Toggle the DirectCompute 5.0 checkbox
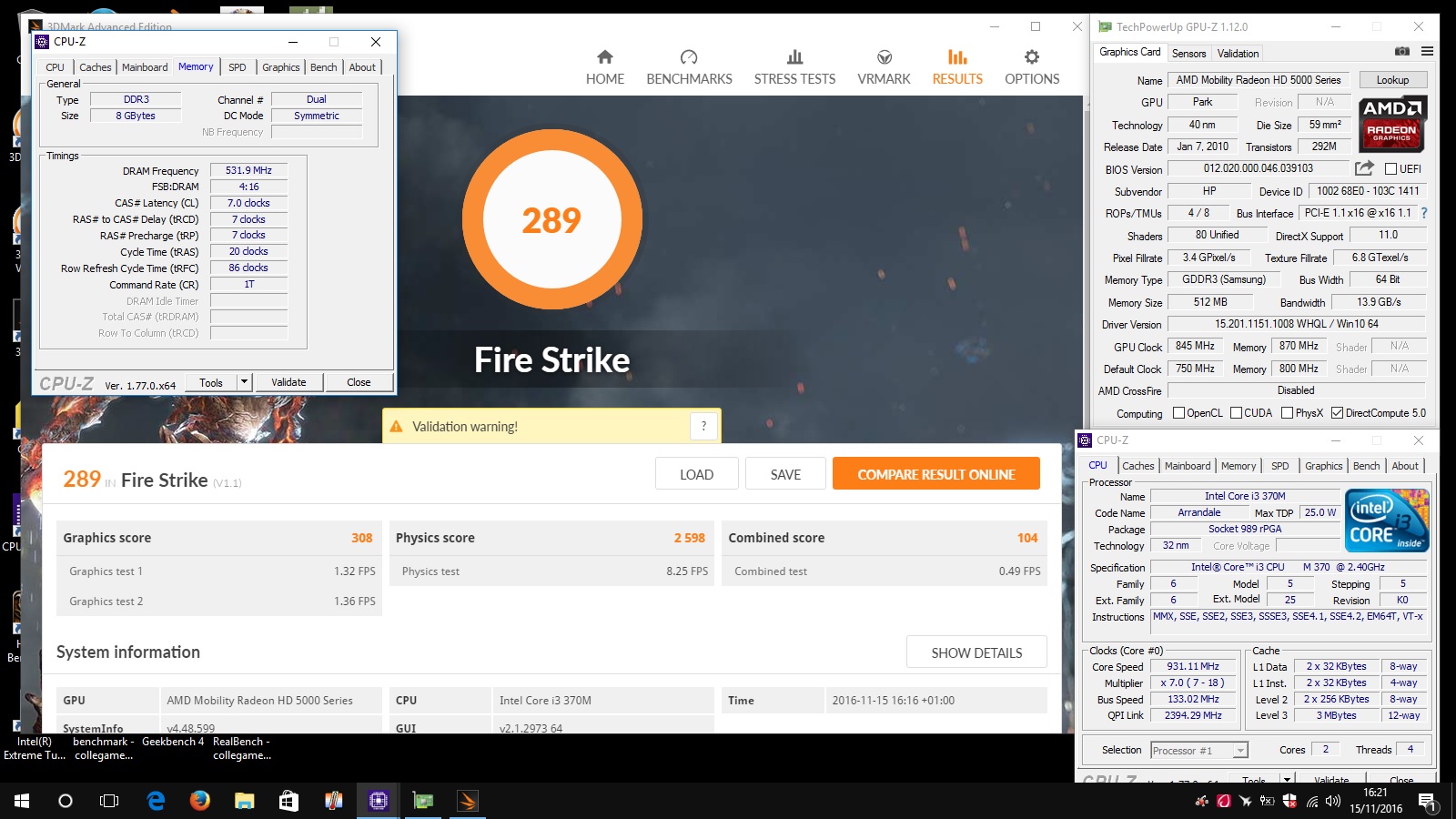1456x819 pixels. coord(1337,413)
